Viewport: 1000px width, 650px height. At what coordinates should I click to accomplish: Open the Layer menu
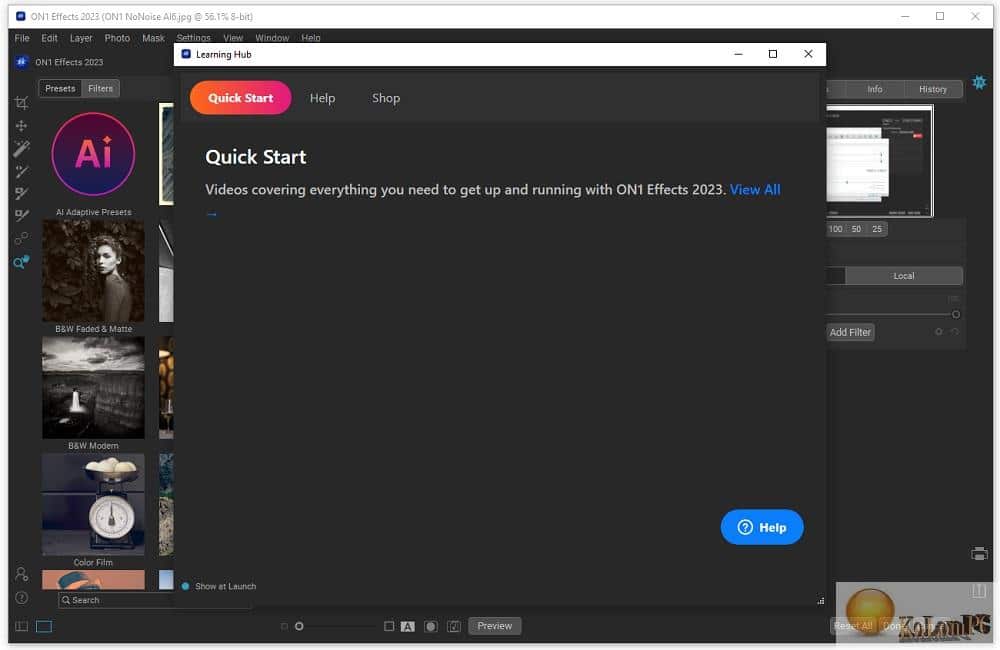pyautogui.click(x=81, y=38)
